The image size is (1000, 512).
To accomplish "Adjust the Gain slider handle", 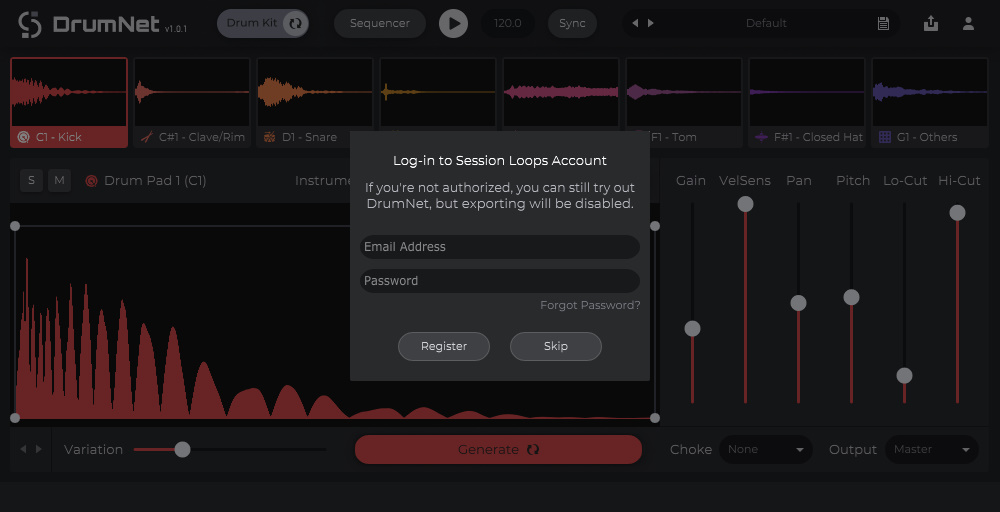I will click(x=692, y=328).
